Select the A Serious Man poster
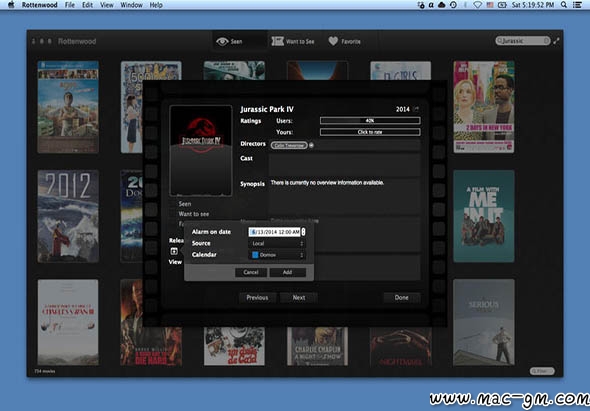 [x=484, y=322]
